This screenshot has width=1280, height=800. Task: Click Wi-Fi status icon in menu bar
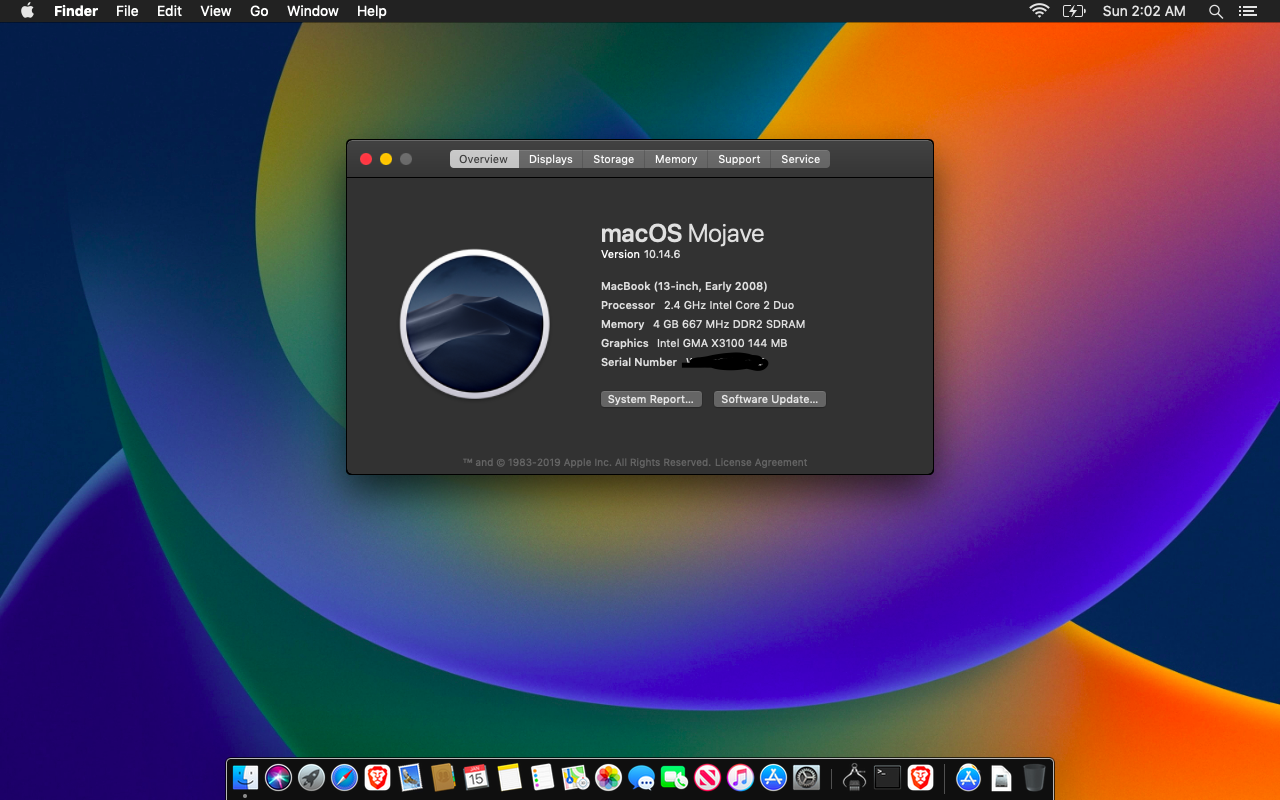pyautogui.click(x=1040, y=11)
